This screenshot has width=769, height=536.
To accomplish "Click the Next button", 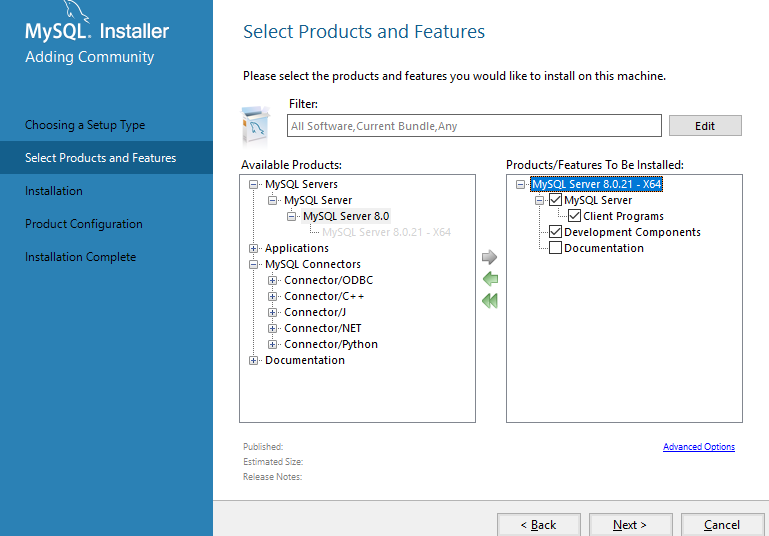I will click(630, 524).
